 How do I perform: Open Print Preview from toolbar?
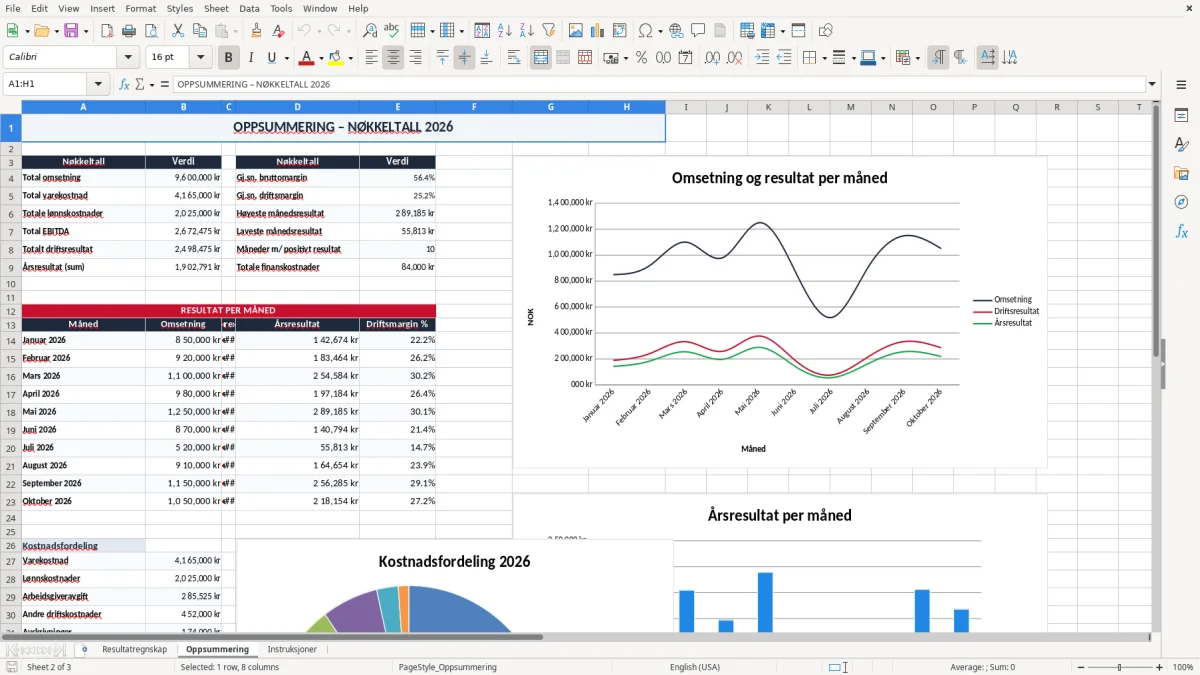[151, 31]
